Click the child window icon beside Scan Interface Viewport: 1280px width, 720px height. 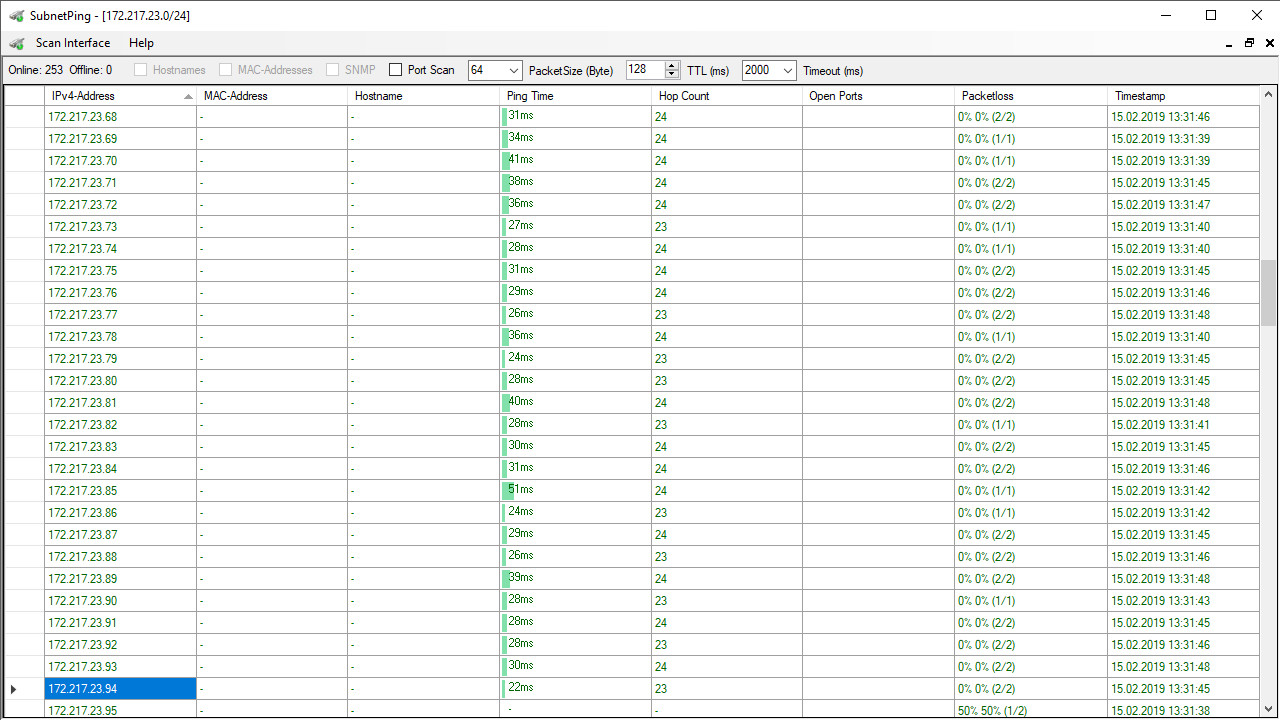click(16, 43)
